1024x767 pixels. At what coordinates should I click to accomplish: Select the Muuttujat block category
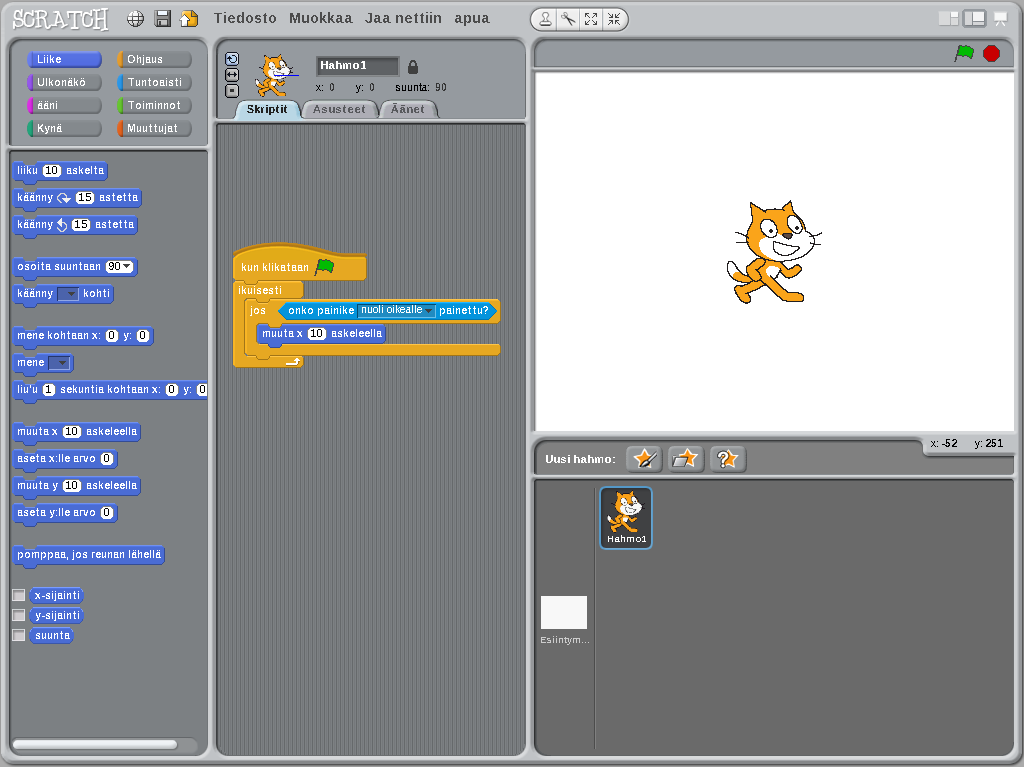point(154,128)
